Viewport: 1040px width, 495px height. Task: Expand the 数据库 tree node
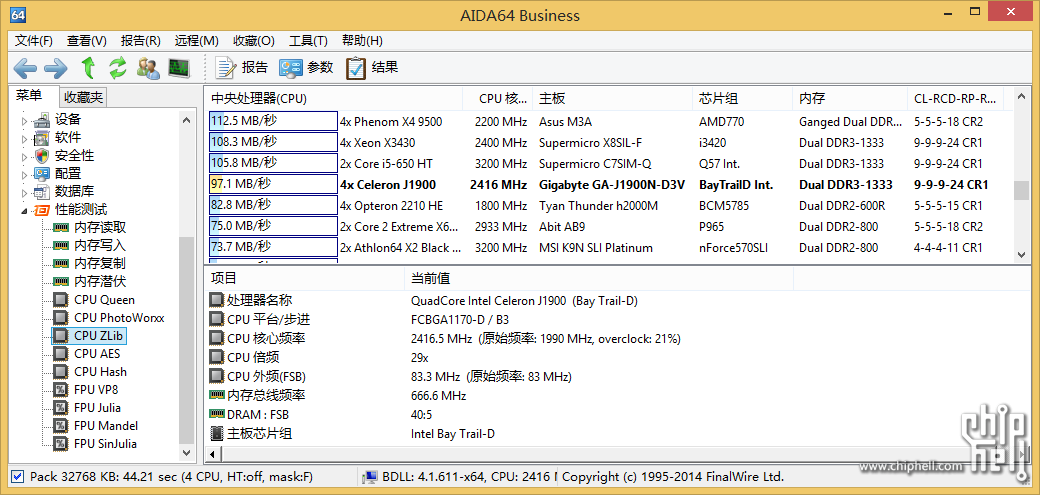(25, 192)
